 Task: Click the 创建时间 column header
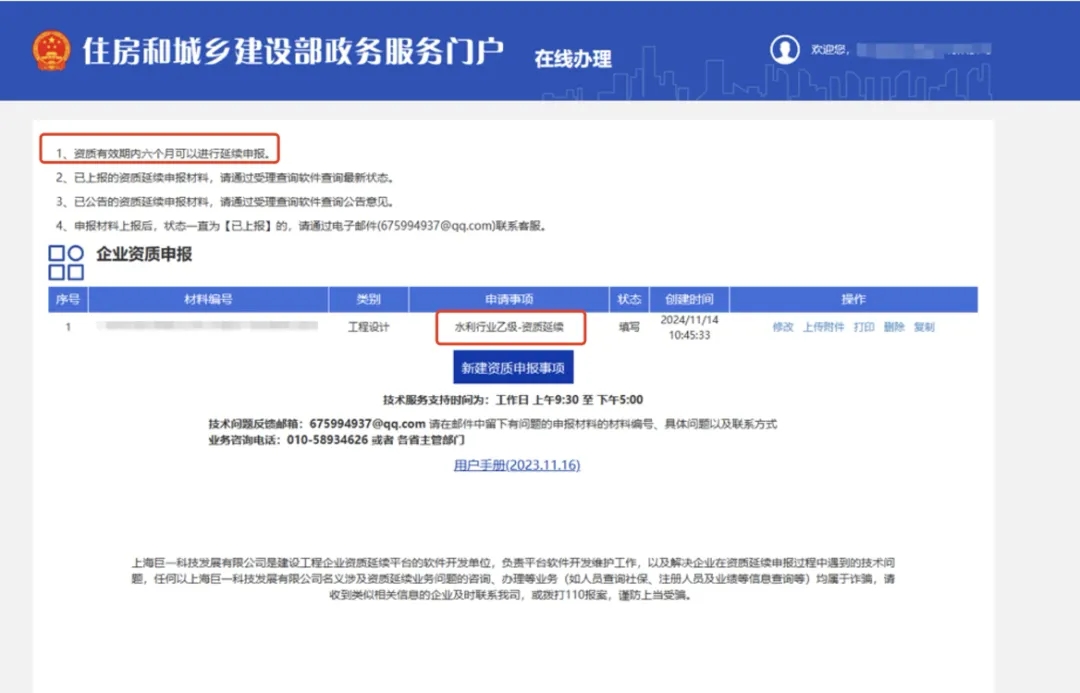coord(692,299)
